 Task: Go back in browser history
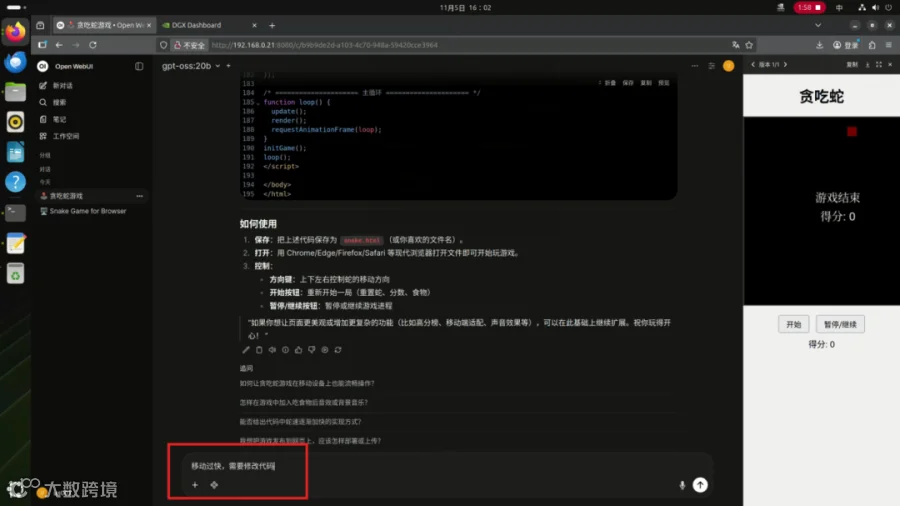(59, 45)
